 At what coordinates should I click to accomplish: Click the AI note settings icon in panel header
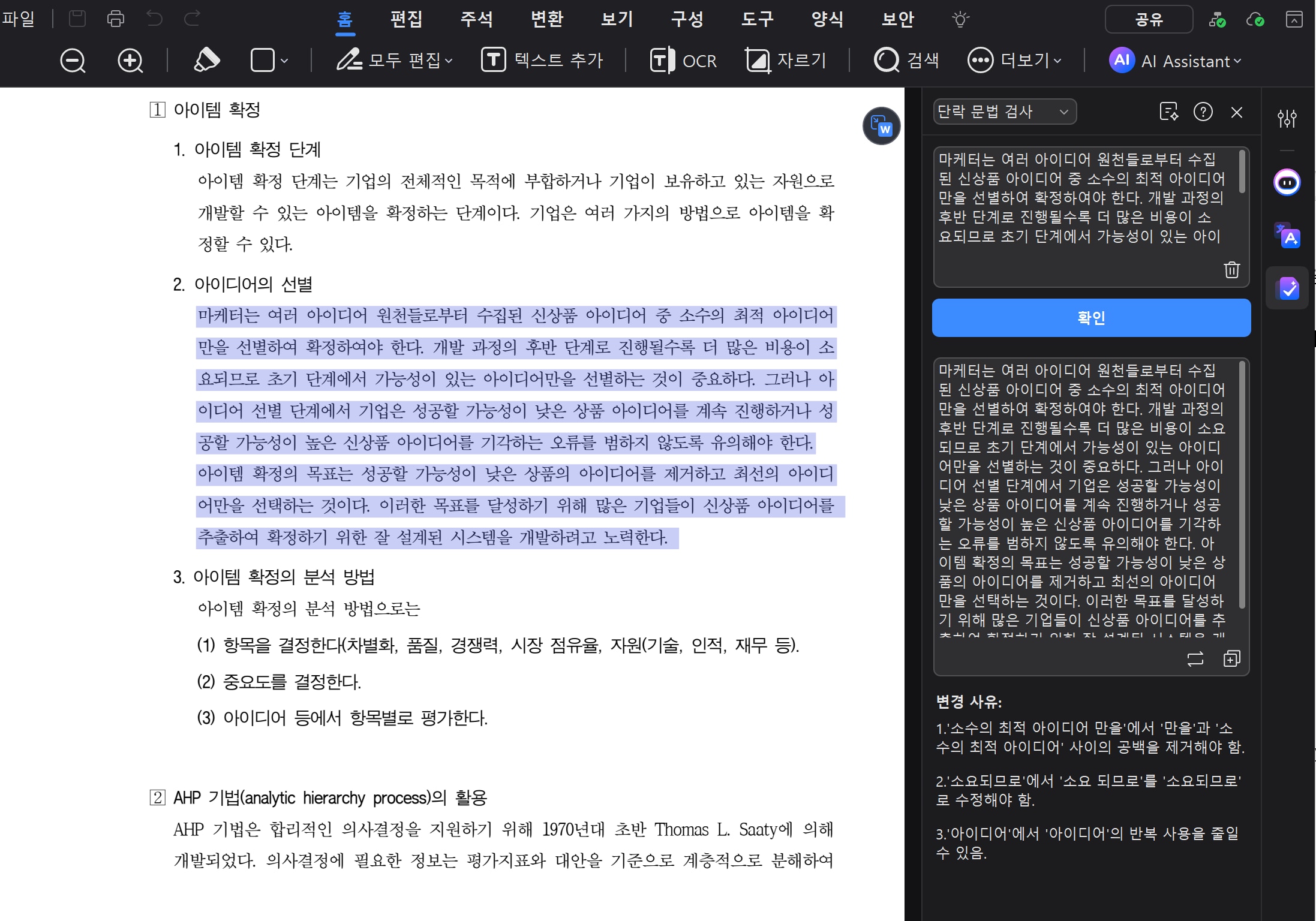(1168, 112)
